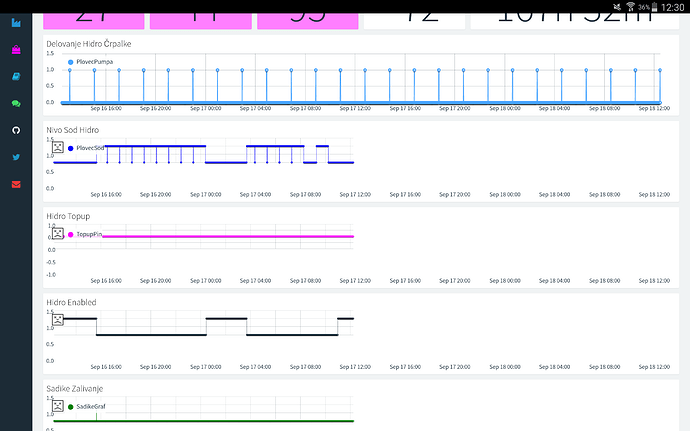
Task: Toggle the PlovecSod legend series
Action: click(x=90, y=148)
